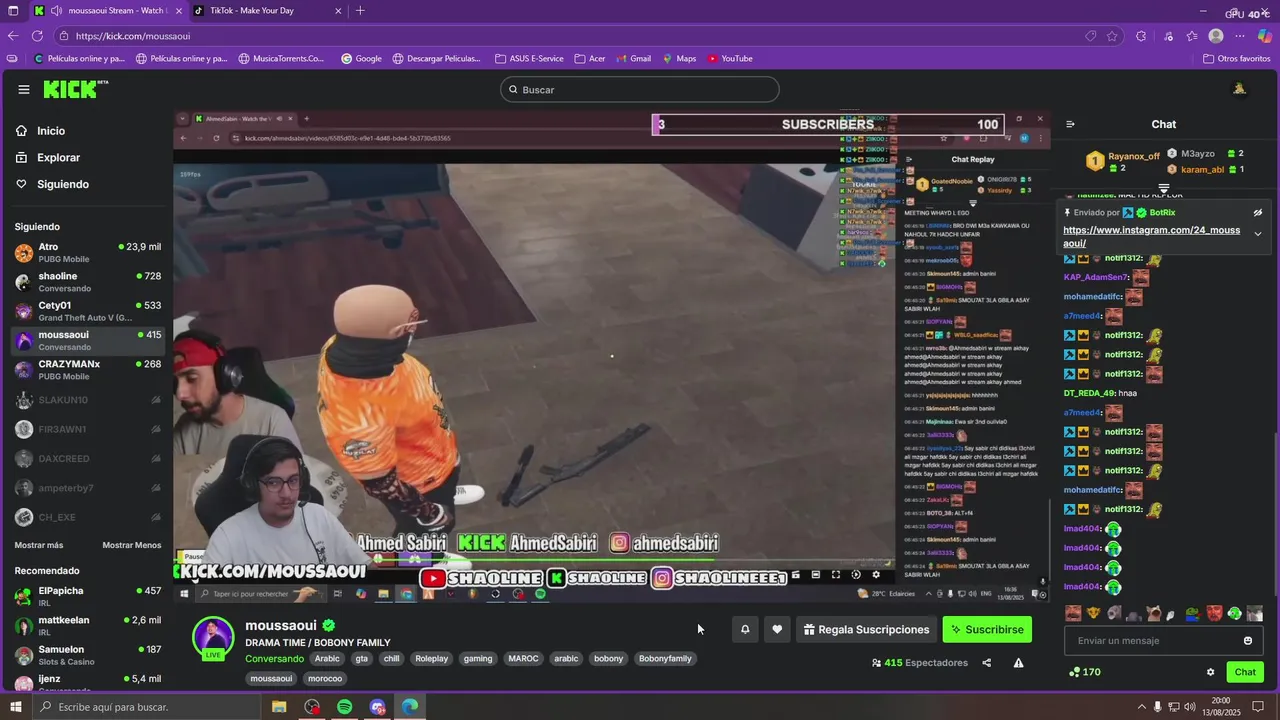Open the Gmail bookmark
Screen dimensions: 1280x720
632,59
